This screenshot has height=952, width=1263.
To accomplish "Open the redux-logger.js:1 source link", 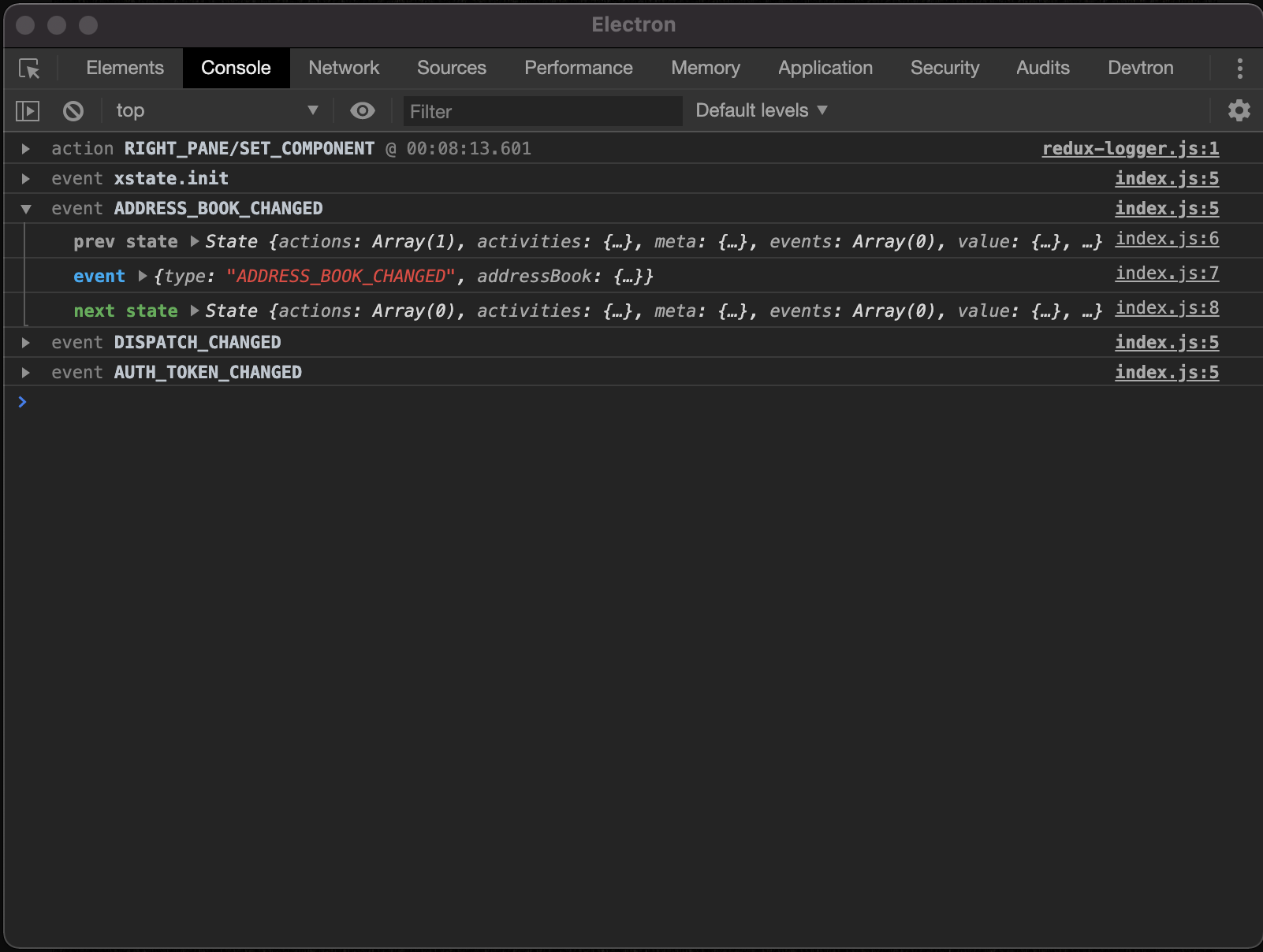I will tap(1131, 148).
